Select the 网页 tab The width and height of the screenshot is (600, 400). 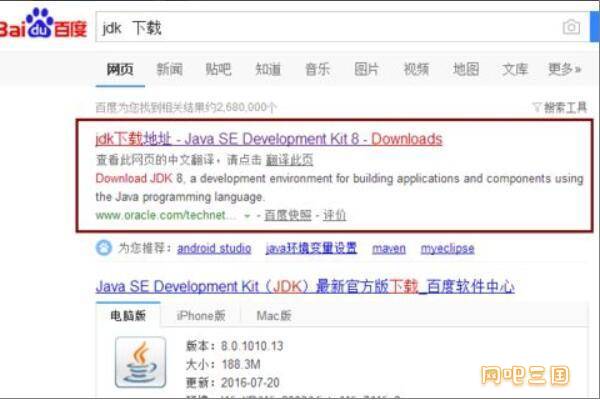pos(120,69)
